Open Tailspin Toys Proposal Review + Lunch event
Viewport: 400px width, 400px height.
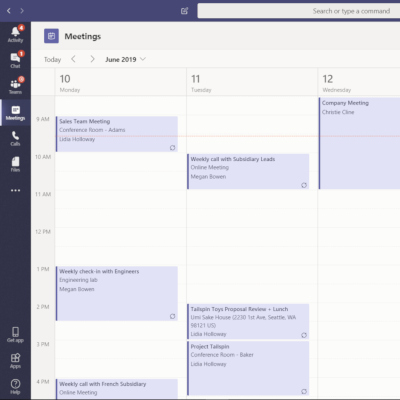click(x=248, y=321)
